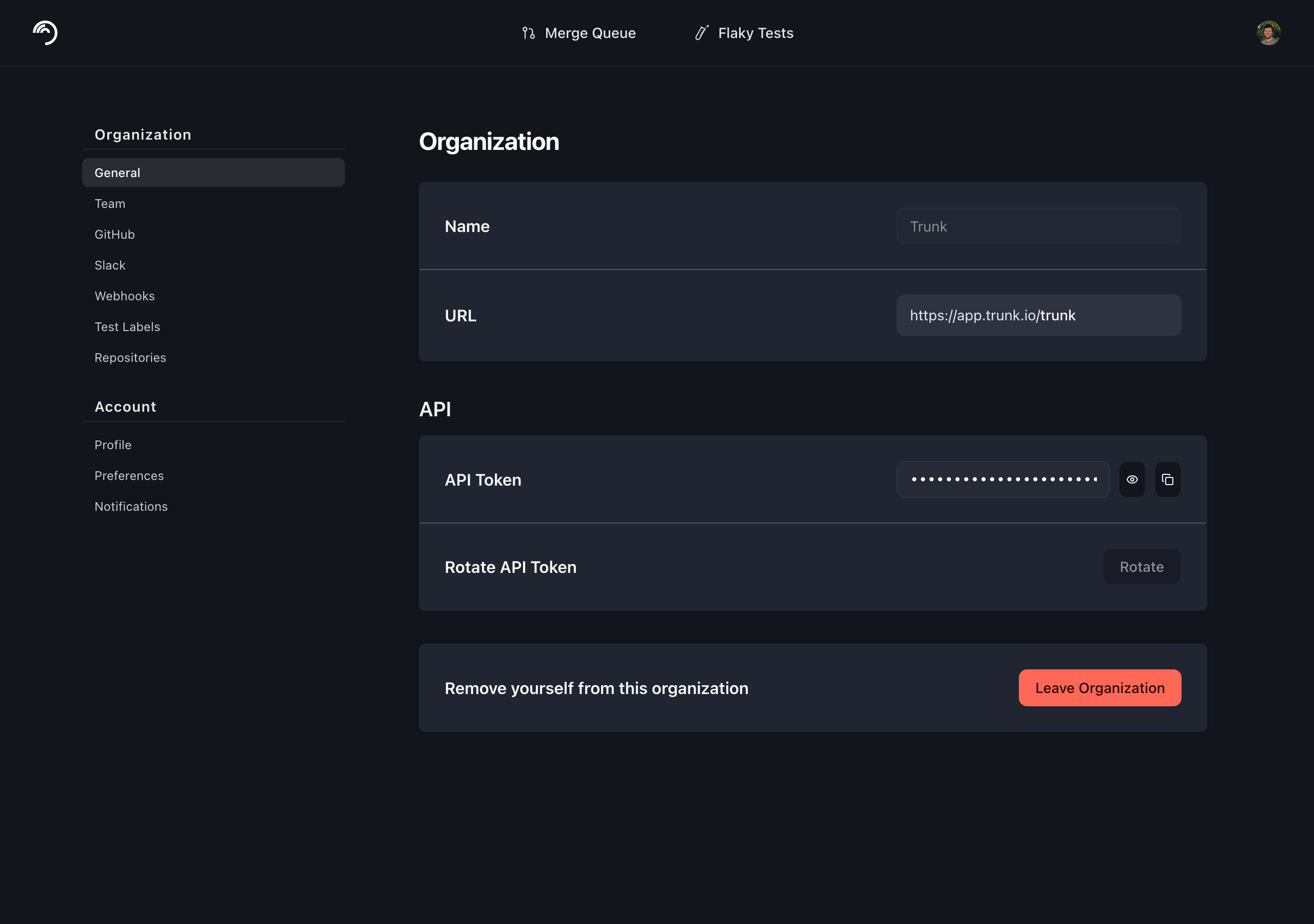Click the masked API Token field

click(x=1003, y=479)
